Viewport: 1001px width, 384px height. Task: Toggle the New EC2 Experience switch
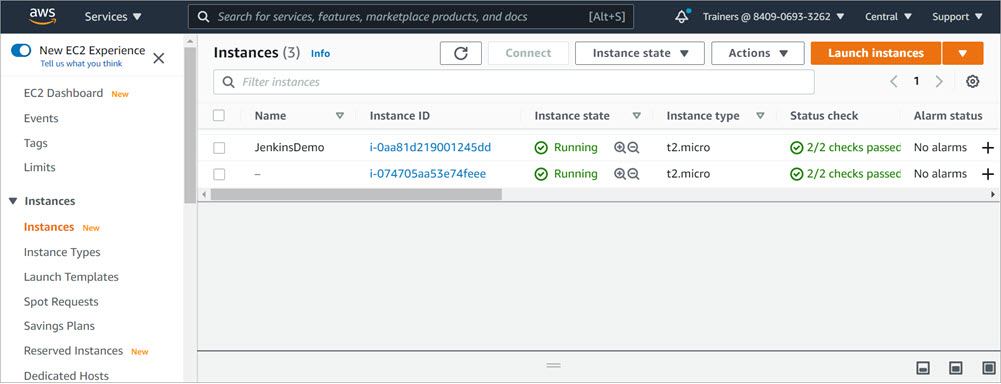pos(21,50)
